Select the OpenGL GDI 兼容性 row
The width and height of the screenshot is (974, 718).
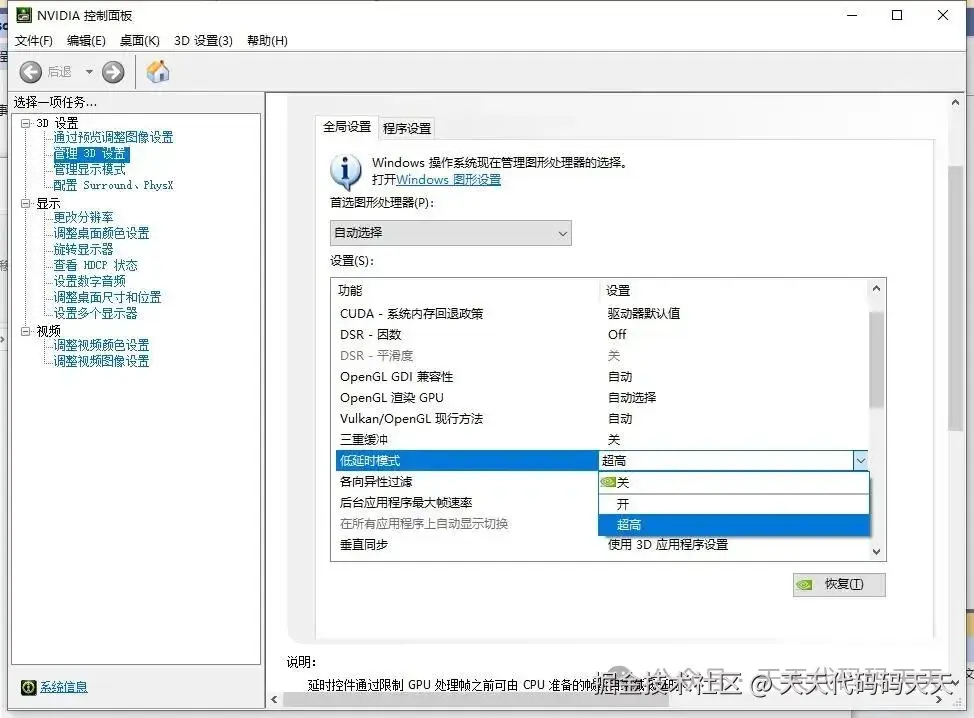(x=603, y=377)
